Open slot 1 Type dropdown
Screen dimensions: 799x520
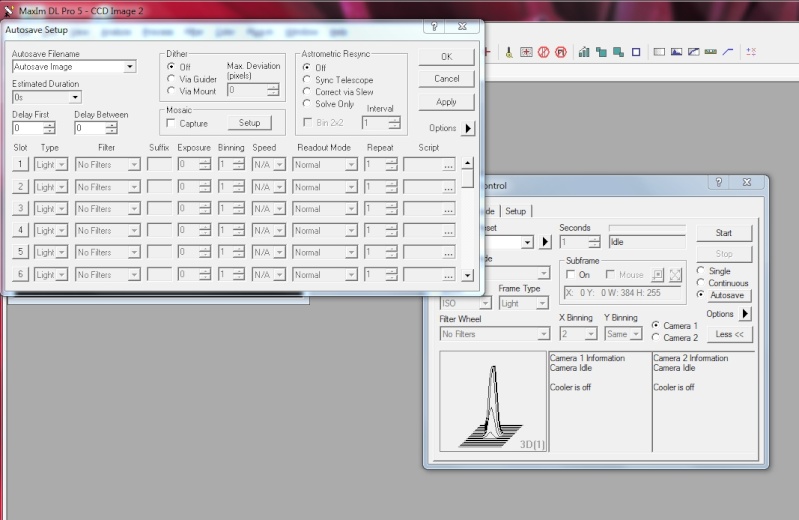click(62, 165)
